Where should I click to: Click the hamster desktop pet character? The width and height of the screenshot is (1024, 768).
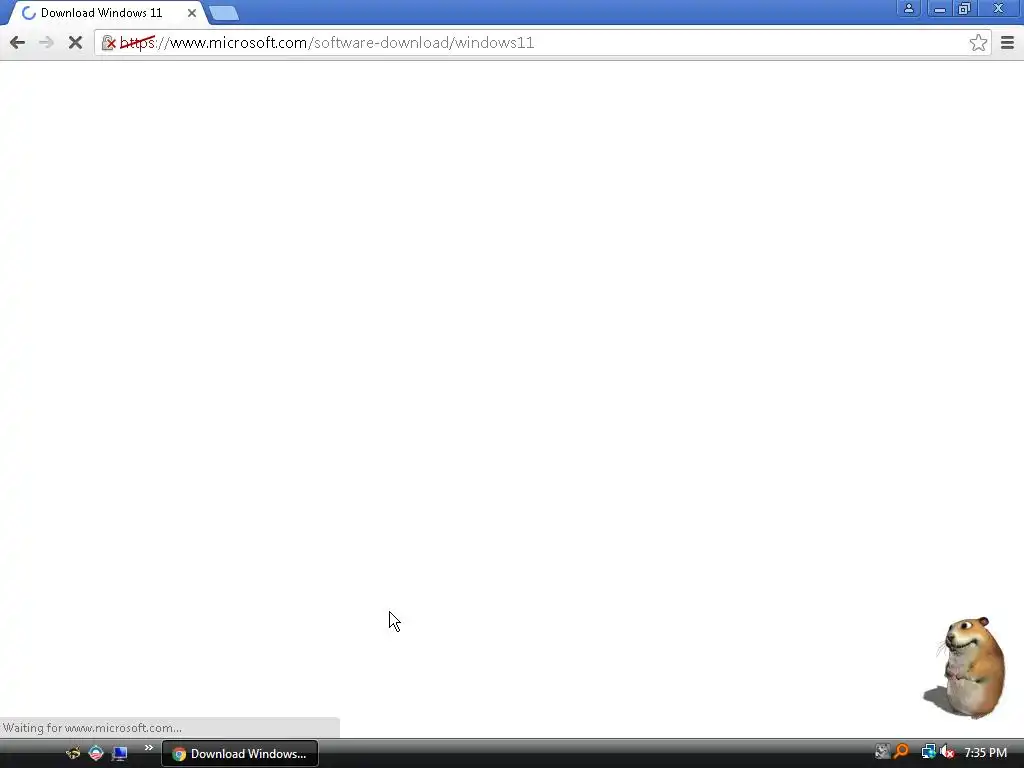(966, 668)
